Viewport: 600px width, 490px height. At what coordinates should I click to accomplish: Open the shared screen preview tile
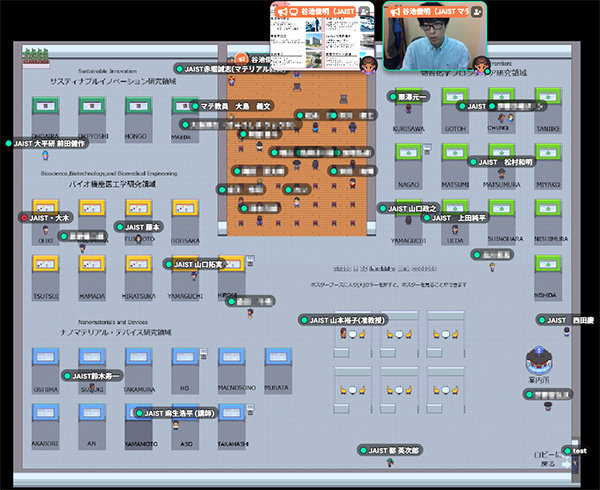tap(324, 42)
